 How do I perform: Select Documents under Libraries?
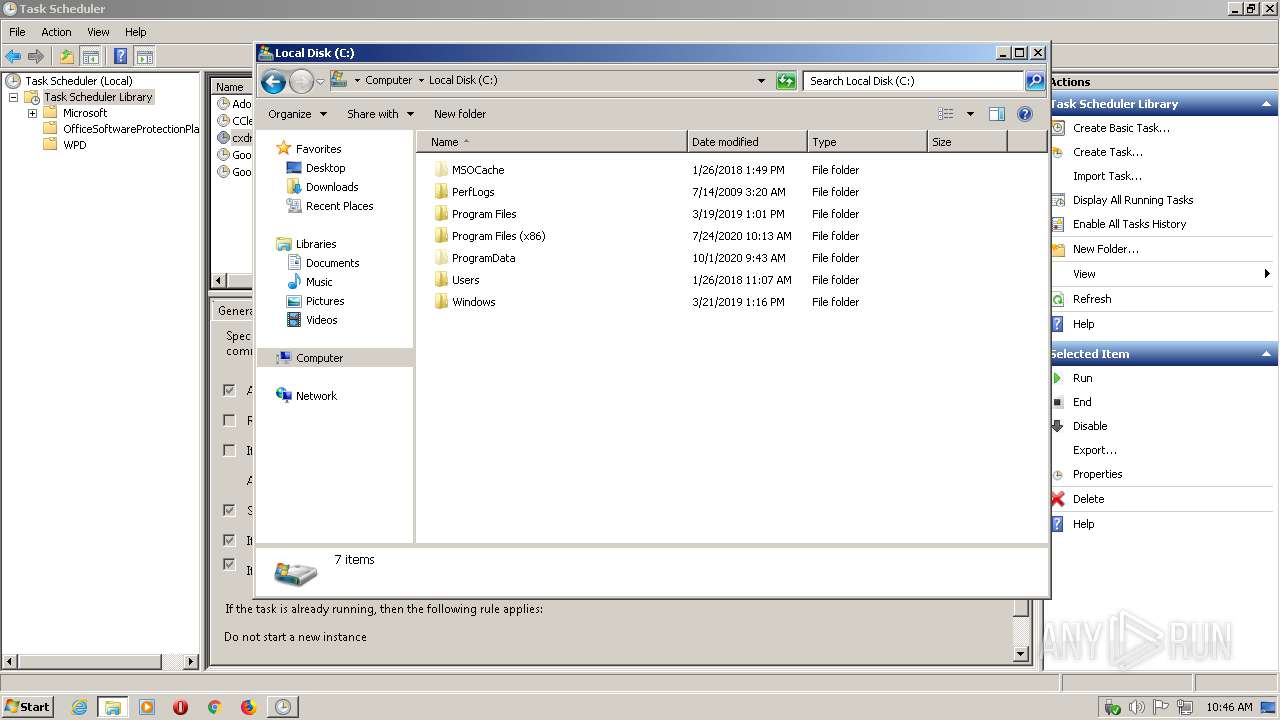(332, 263)
